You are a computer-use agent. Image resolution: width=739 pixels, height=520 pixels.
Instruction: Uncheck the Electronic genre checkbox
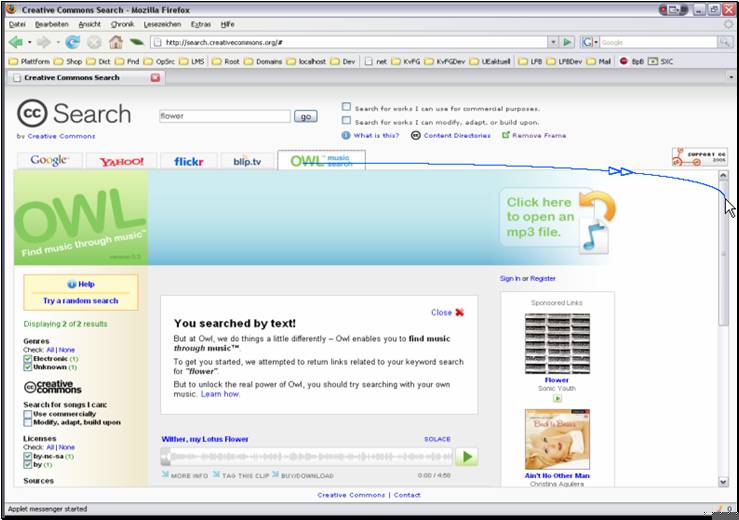click(28, 358)
